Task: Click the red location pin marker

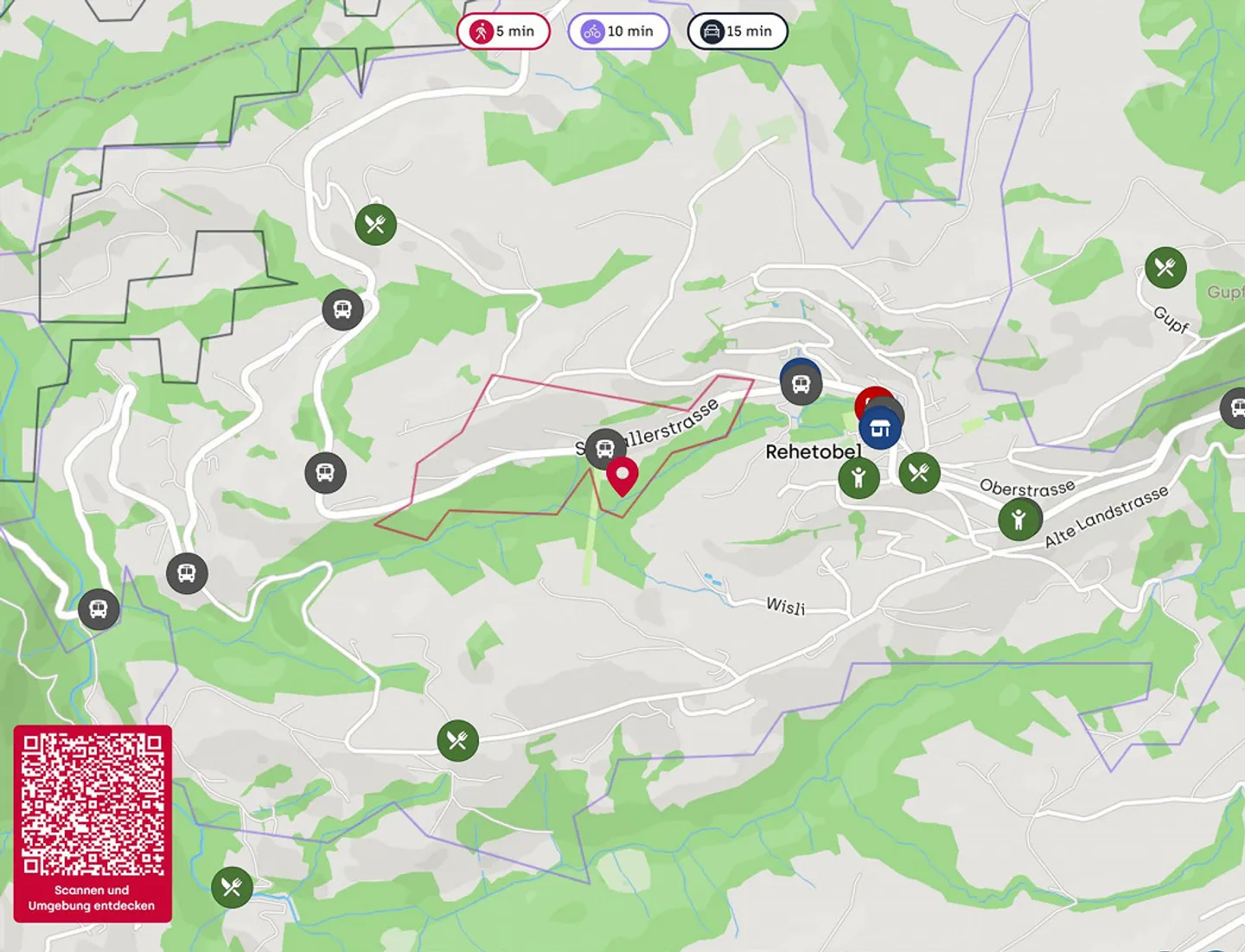Action: click(622, 477)
